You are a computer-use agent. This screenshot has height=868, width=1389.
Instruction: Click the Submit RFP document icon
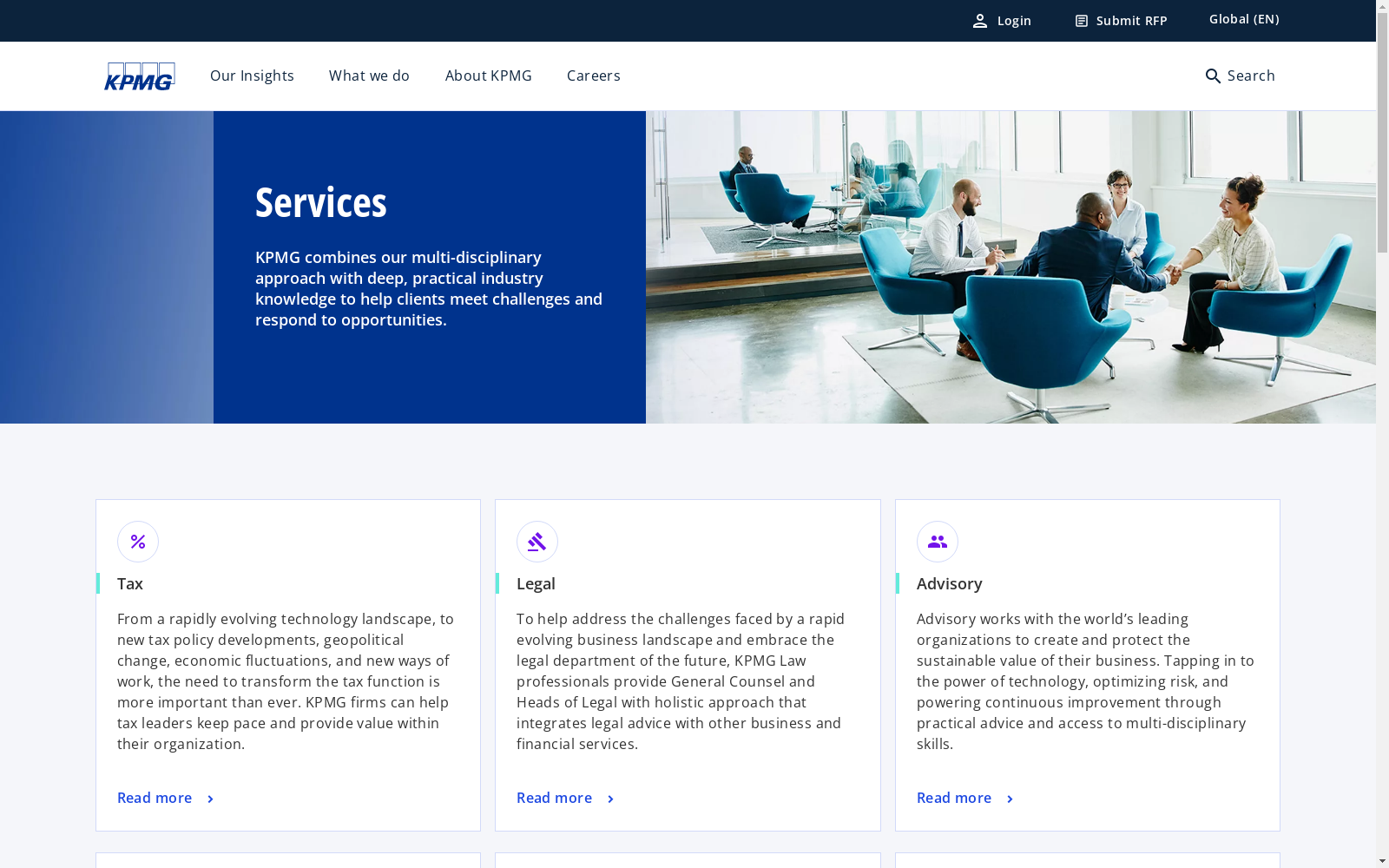[x=1082, y=21]
